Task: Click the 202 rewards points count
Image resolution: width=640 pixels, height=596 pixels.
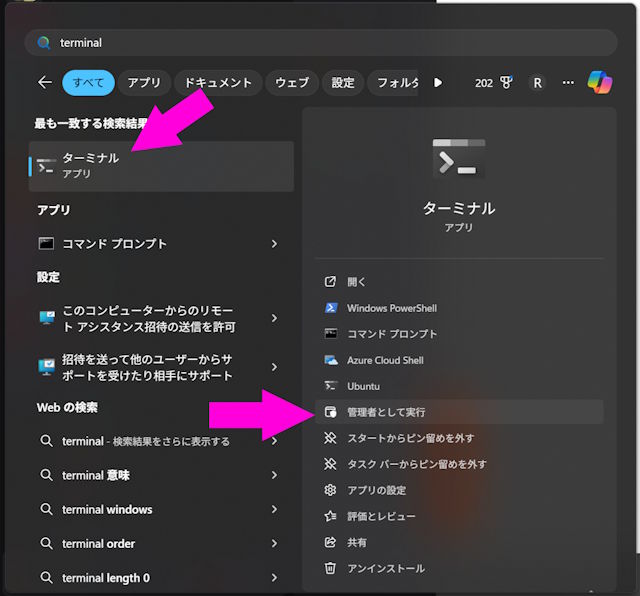Action: pos(484,83)
